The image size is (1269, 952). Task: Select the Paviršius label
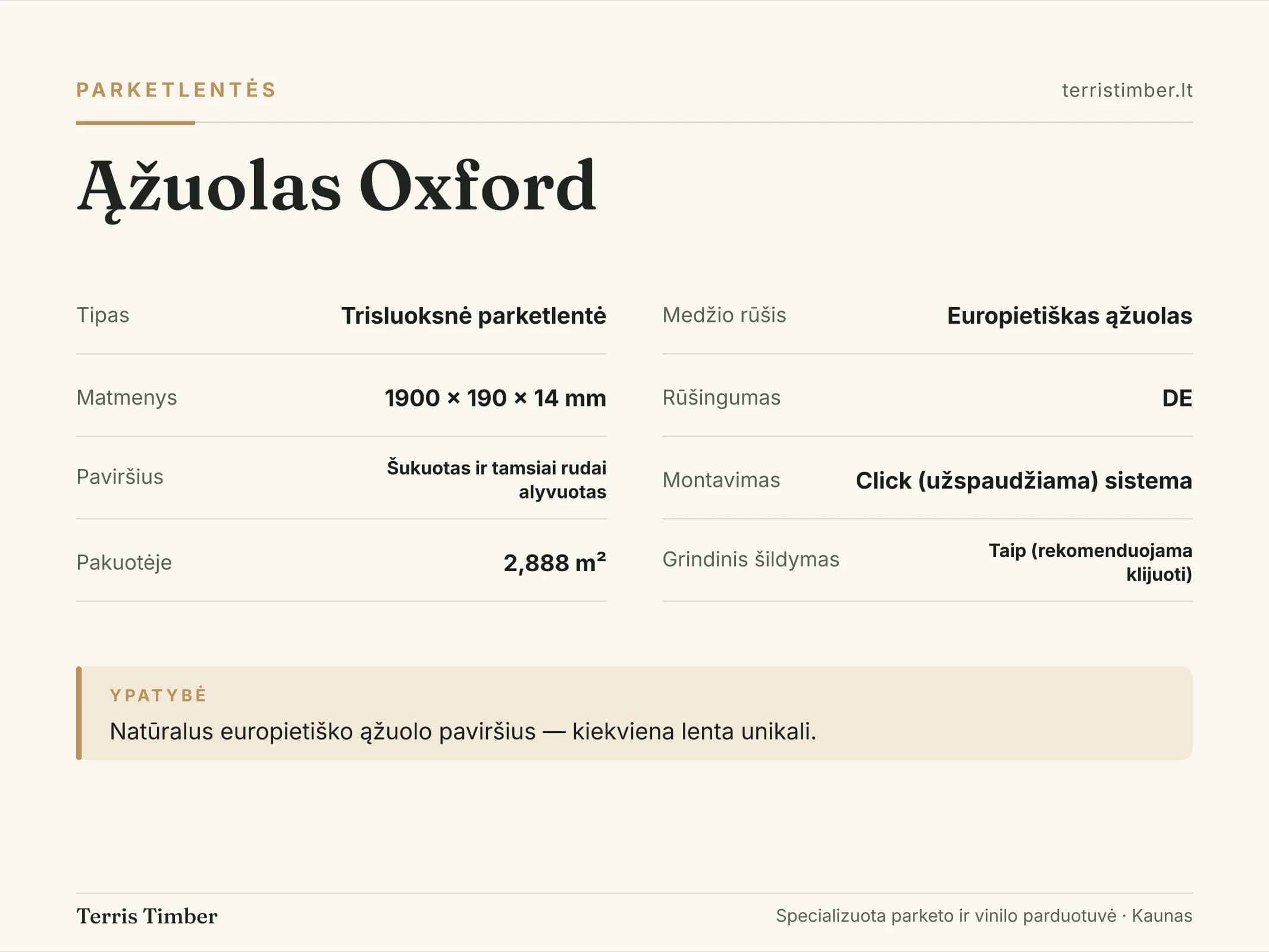click(x=120, y=477)
